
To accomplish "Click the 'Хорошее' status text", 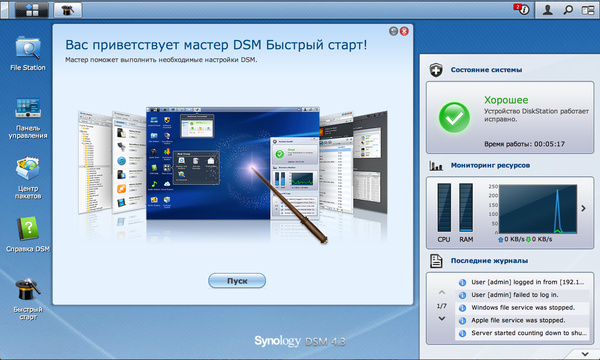I will [506, 100].
